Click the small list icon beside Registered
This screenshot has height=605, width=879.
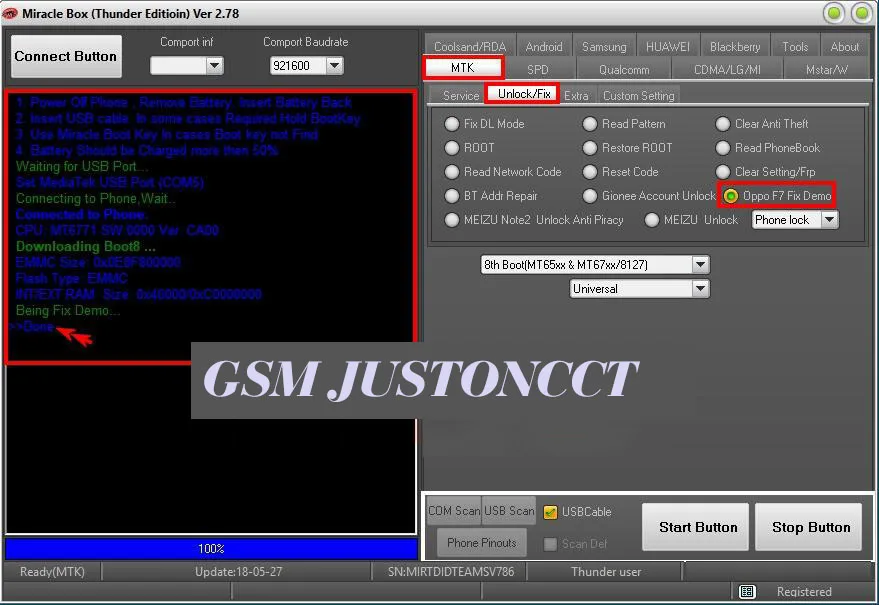(746, 591)
